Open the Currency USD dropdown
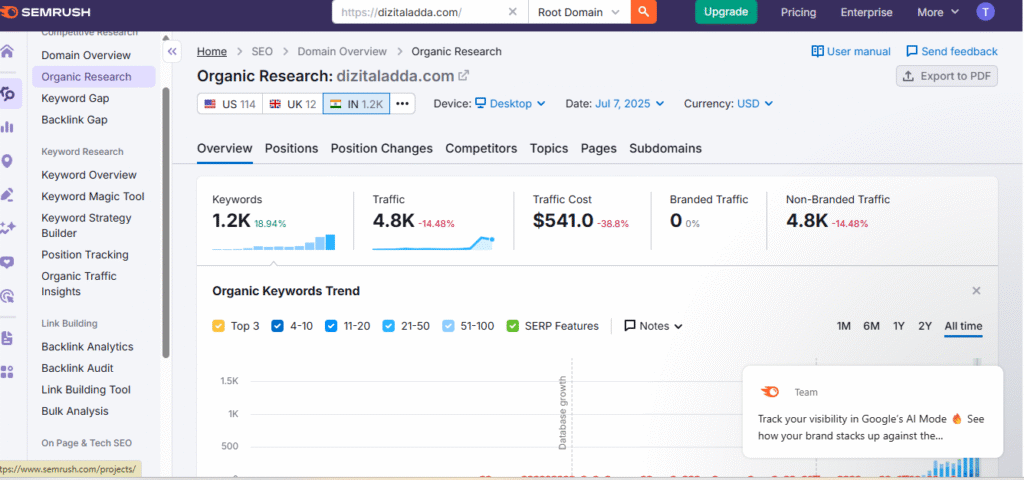The height and width of the screenshot is (480, 1024). coord(755,104)
